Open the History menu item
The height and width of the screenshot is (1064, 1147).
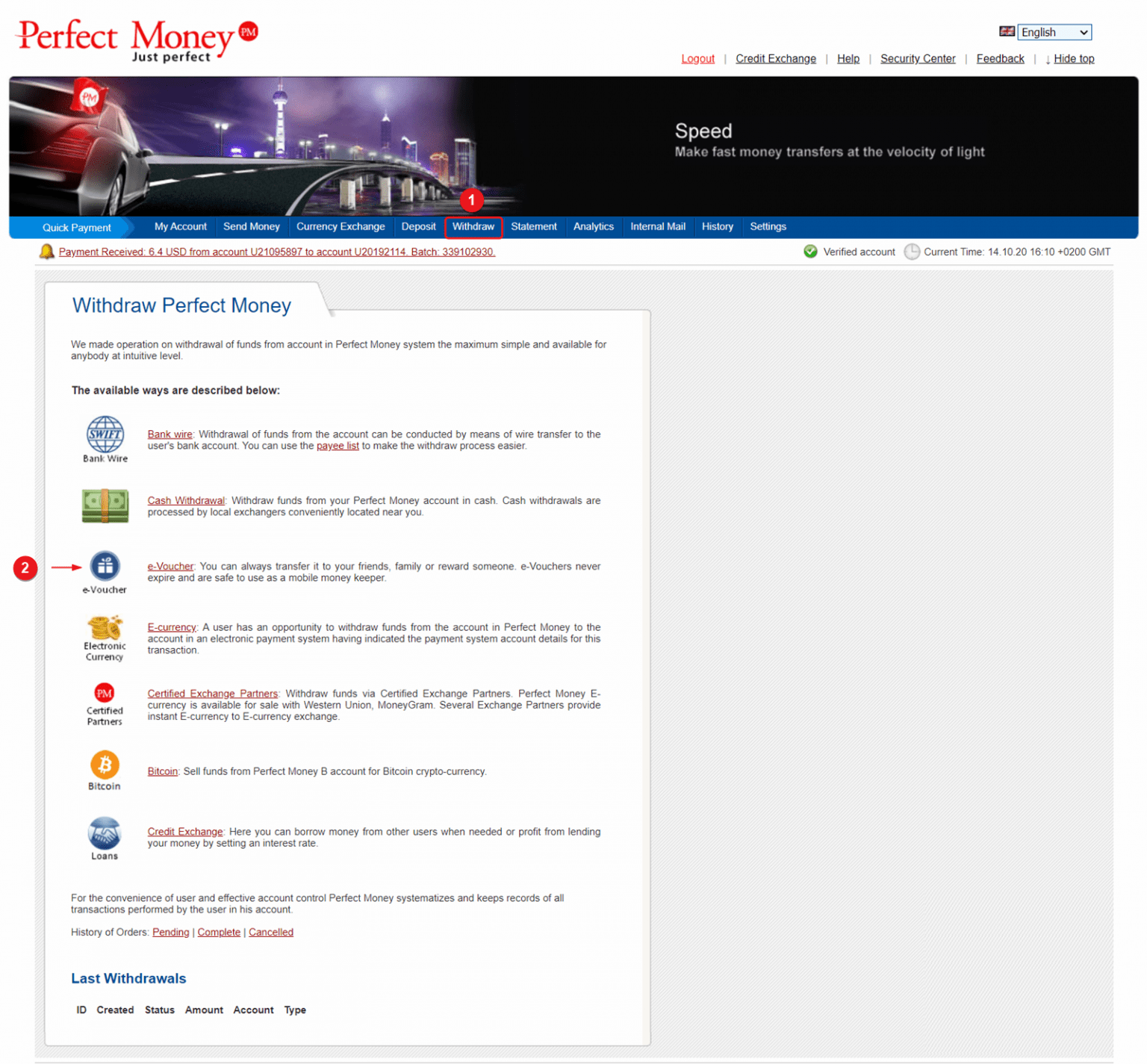(718, 226)
